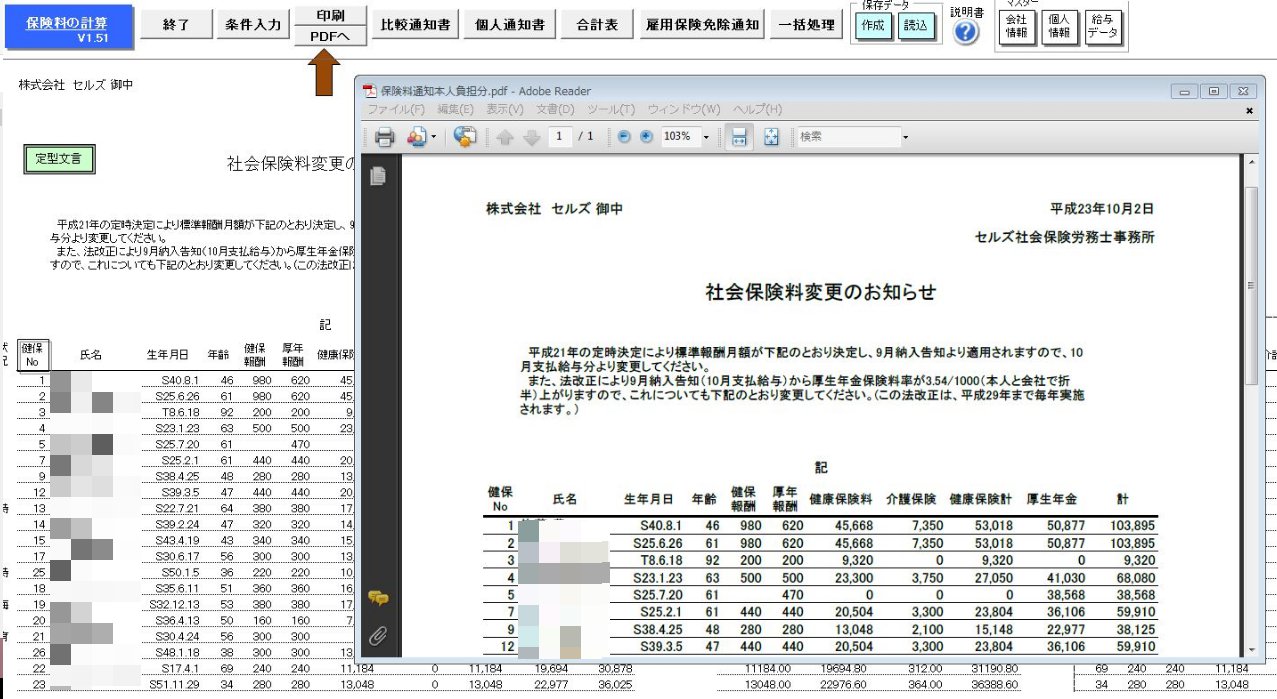1277x699 pixels.
Task: Click the collaborate/share globe icon in Reader
Action: (465, 138)
